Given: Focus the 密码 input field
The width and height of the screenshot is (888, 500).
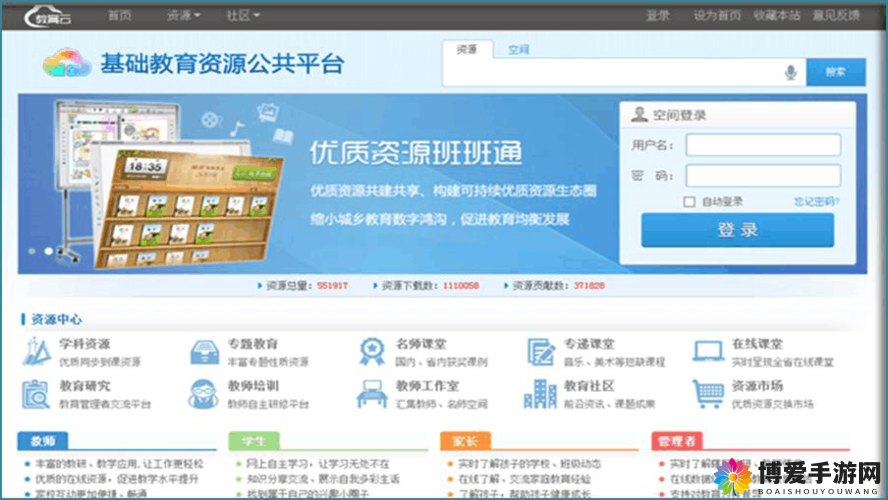Looking at the screenshot, I should click(763, 176).
